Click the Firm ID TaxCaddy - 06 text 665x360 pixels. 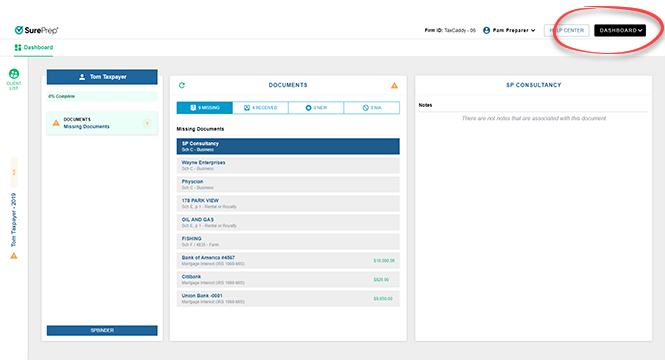point(450,31)
